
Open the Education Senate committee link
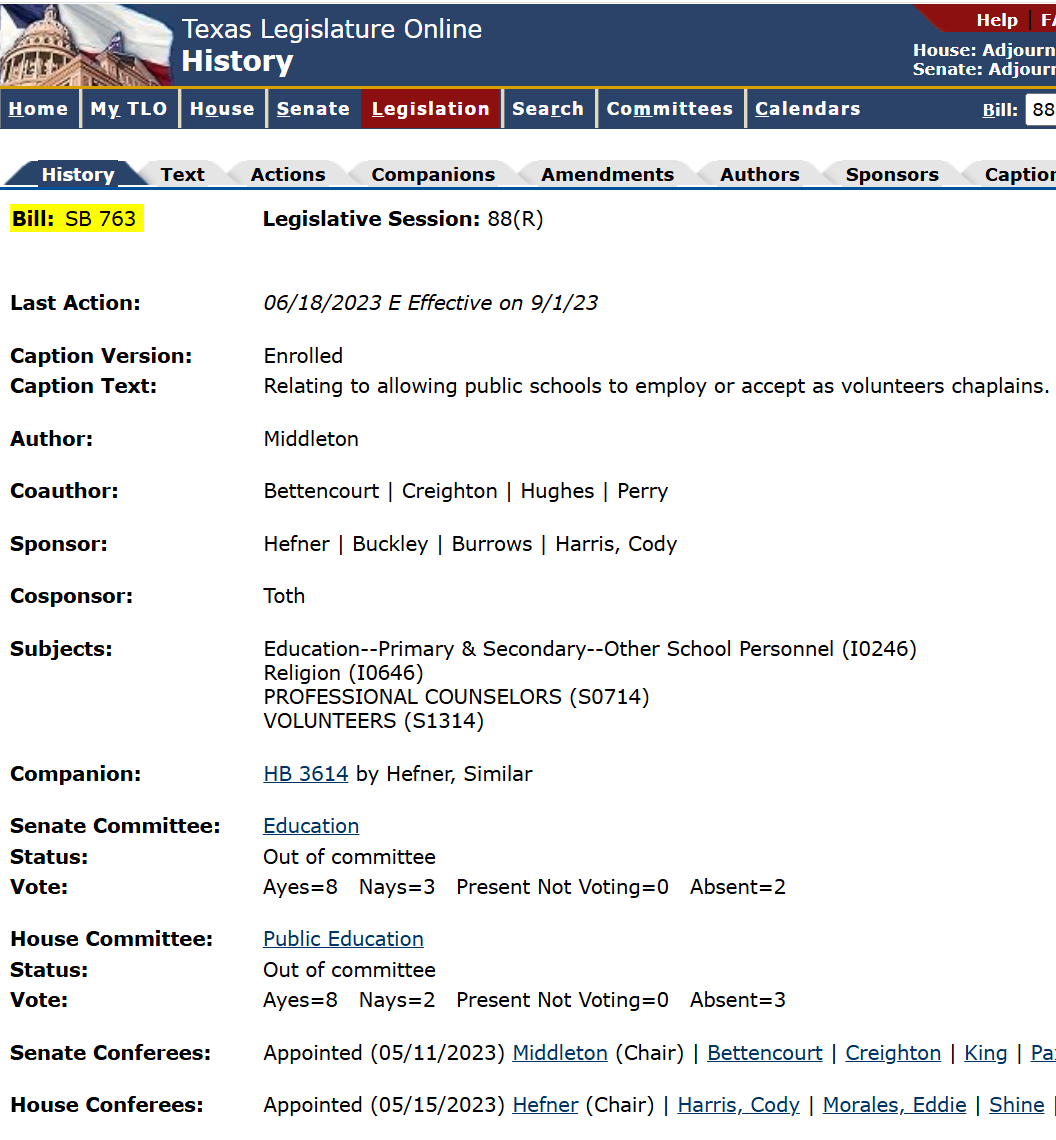click(x=311, y=826)
